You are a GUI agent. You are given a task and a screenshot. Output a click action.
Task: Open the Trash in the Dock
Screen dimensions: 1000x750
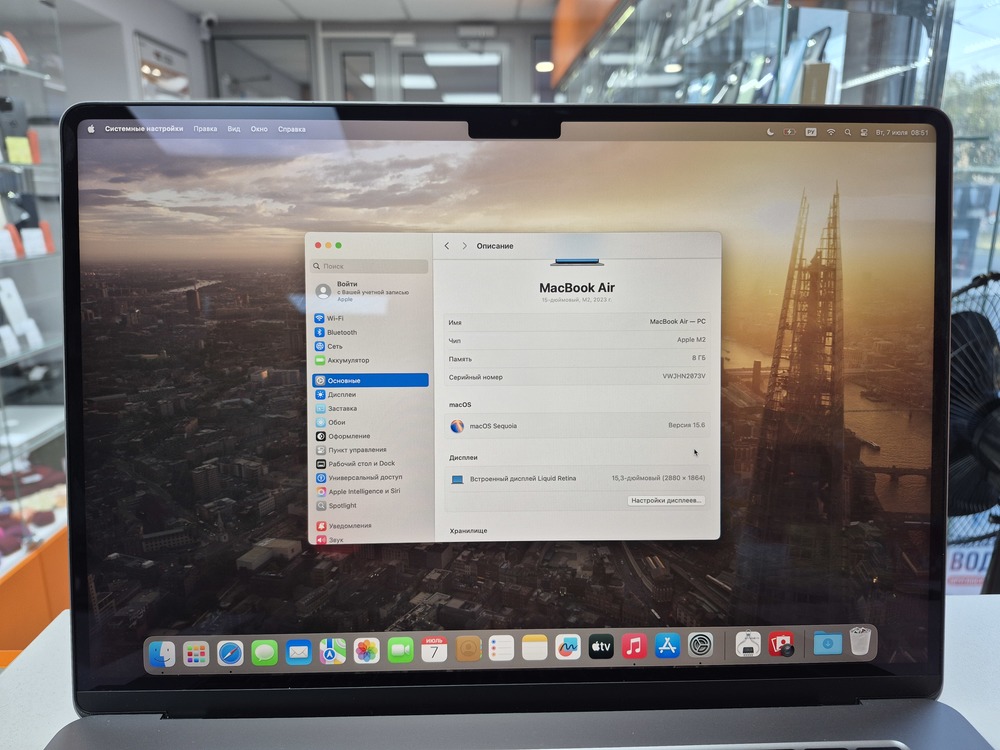click(x=860, y=640)
